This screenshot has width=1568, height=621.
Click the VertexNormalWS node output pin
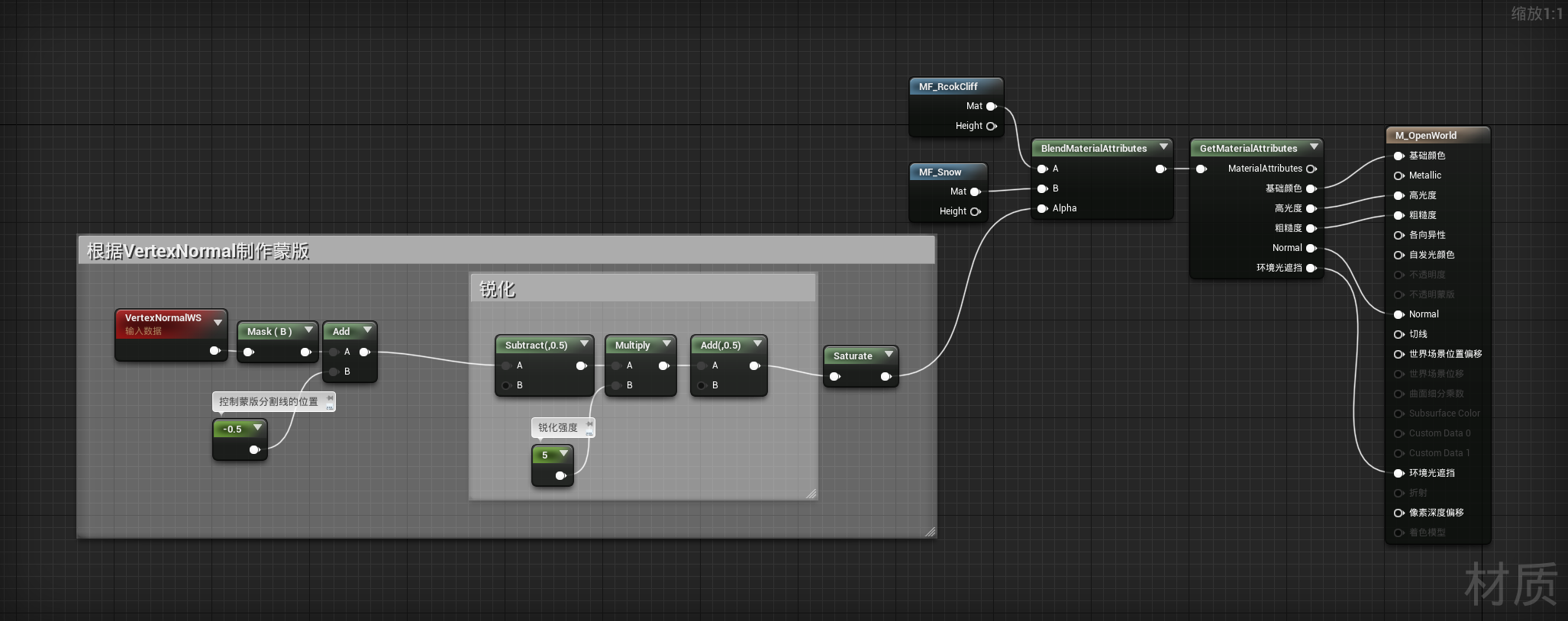[x=215, y=351]
